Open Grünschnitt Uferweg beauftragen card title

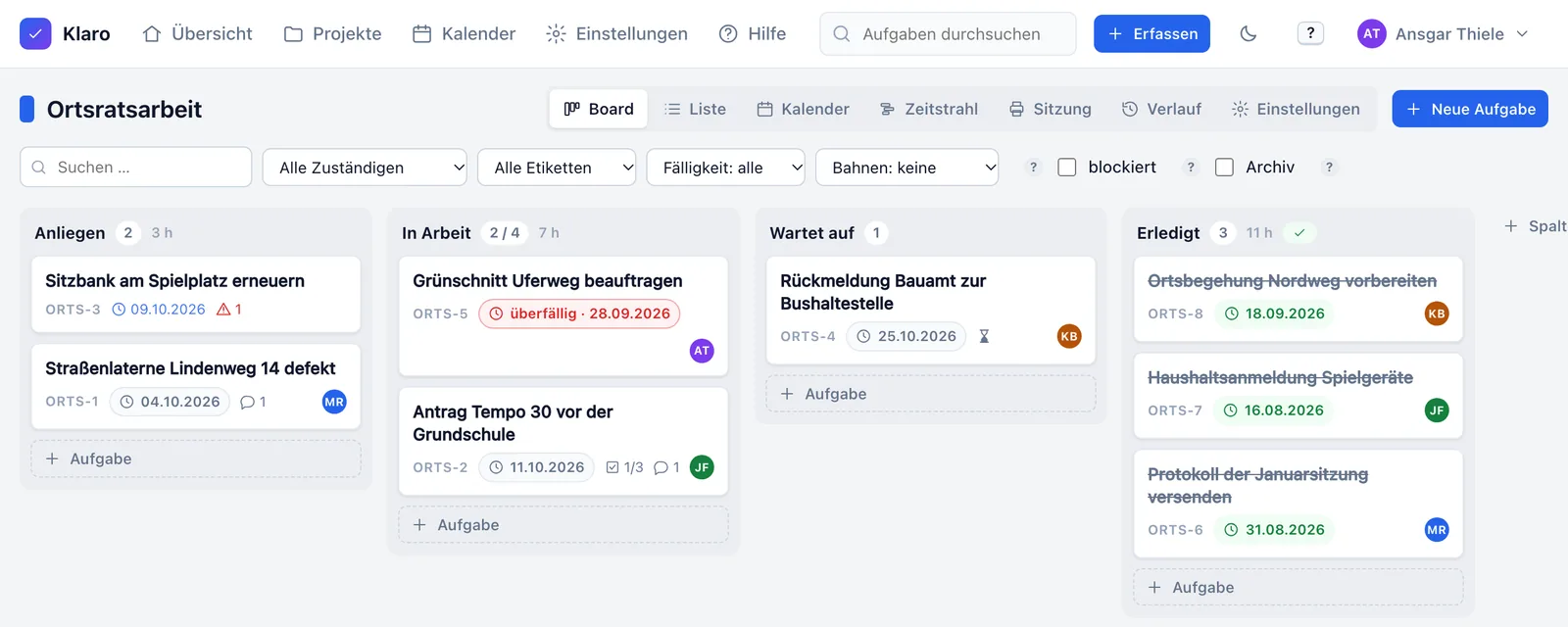[x=547, y=281]
